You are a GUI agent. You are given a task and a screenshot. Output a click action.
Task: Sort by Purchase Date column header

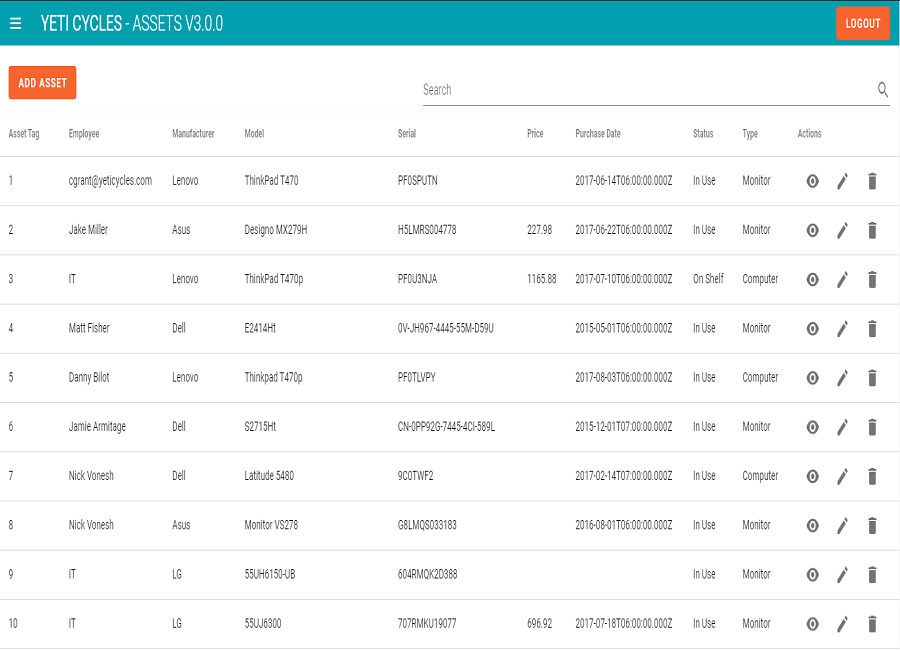[598, 134]
